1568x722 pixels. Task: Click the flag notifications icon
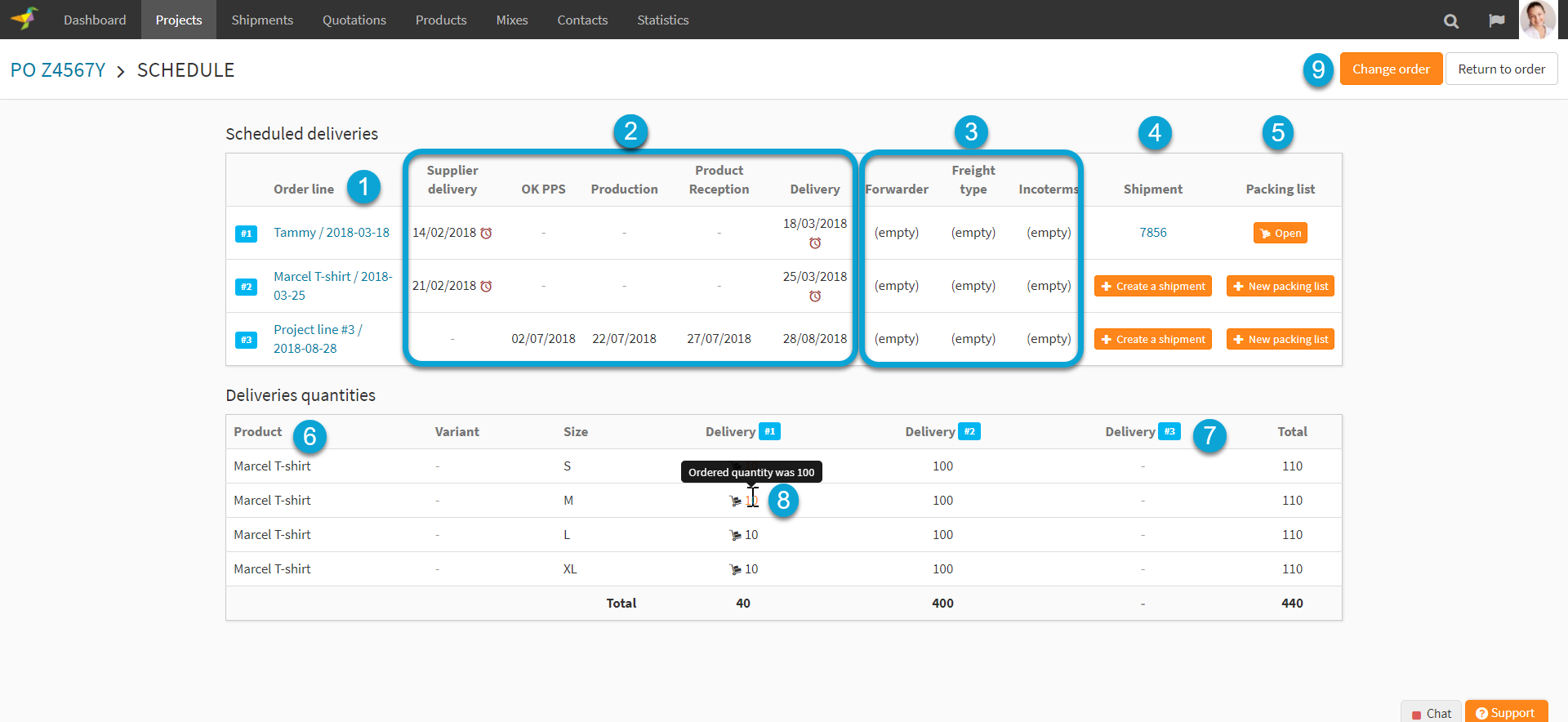(x=1496, y=21)
